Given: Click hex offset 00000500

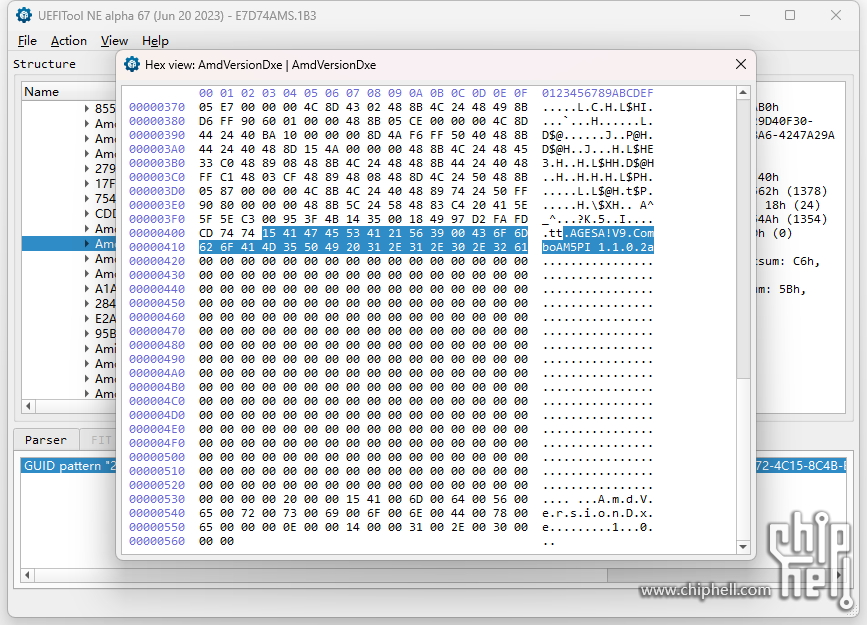Looking at the screenshot, I should 157,457.
